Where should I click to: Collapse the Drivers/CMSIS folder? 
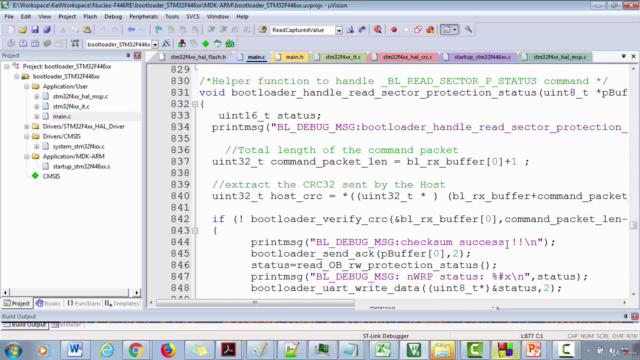click(27, 136)
